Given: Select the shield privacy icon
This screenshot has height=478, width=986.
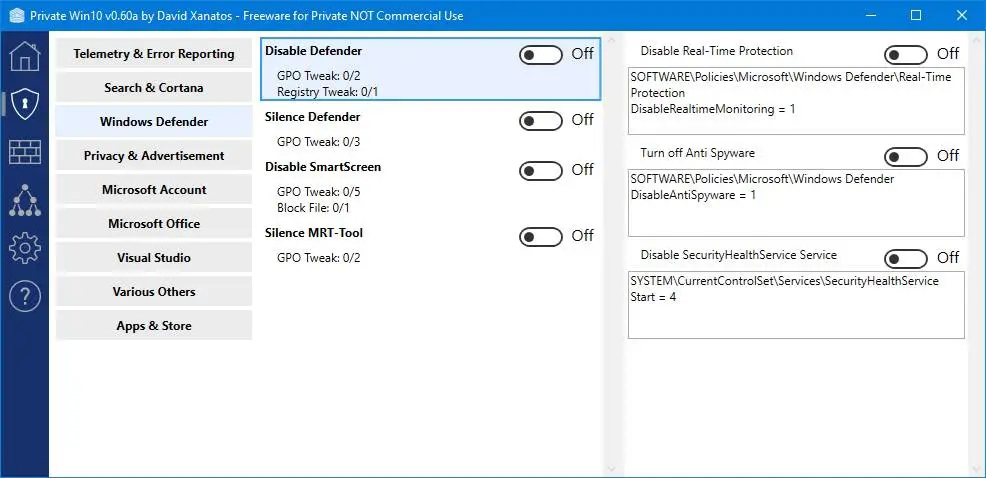Looking at the screenshot, I should click(x=24, y=103).
